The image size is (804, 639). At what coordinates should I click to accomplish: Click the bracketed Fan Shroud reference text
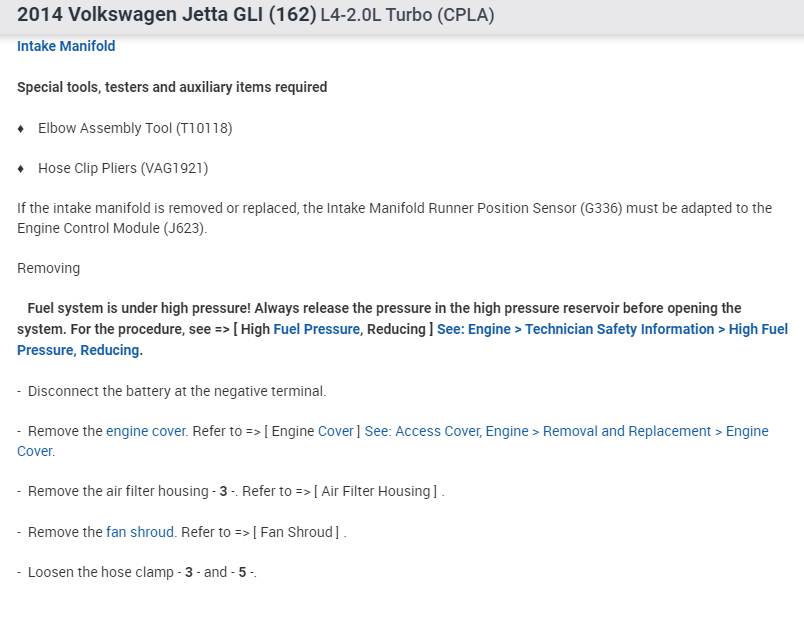coord(296,532)
